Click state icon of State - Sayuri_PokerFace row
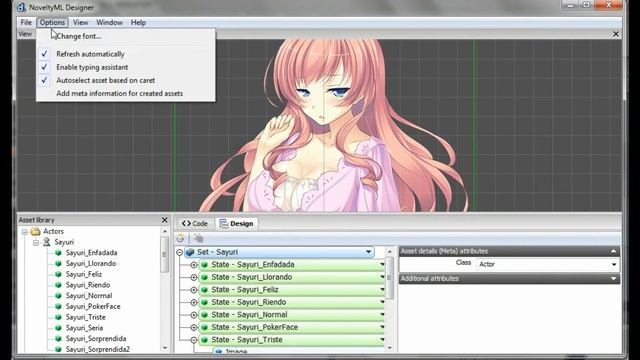 (x=205, y=327)
